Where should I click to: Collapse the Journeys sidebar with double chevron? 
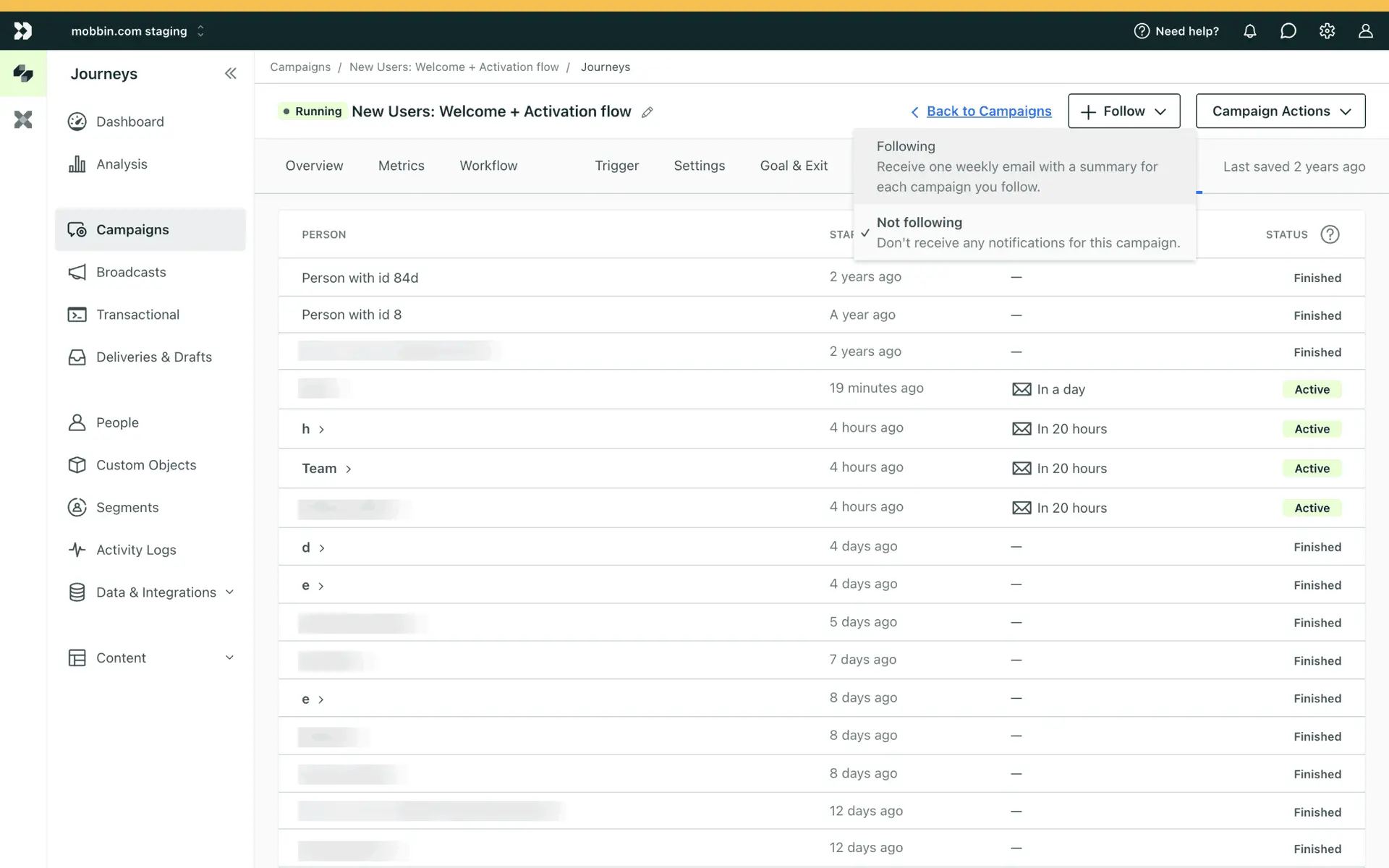click(x=230, y=74)
